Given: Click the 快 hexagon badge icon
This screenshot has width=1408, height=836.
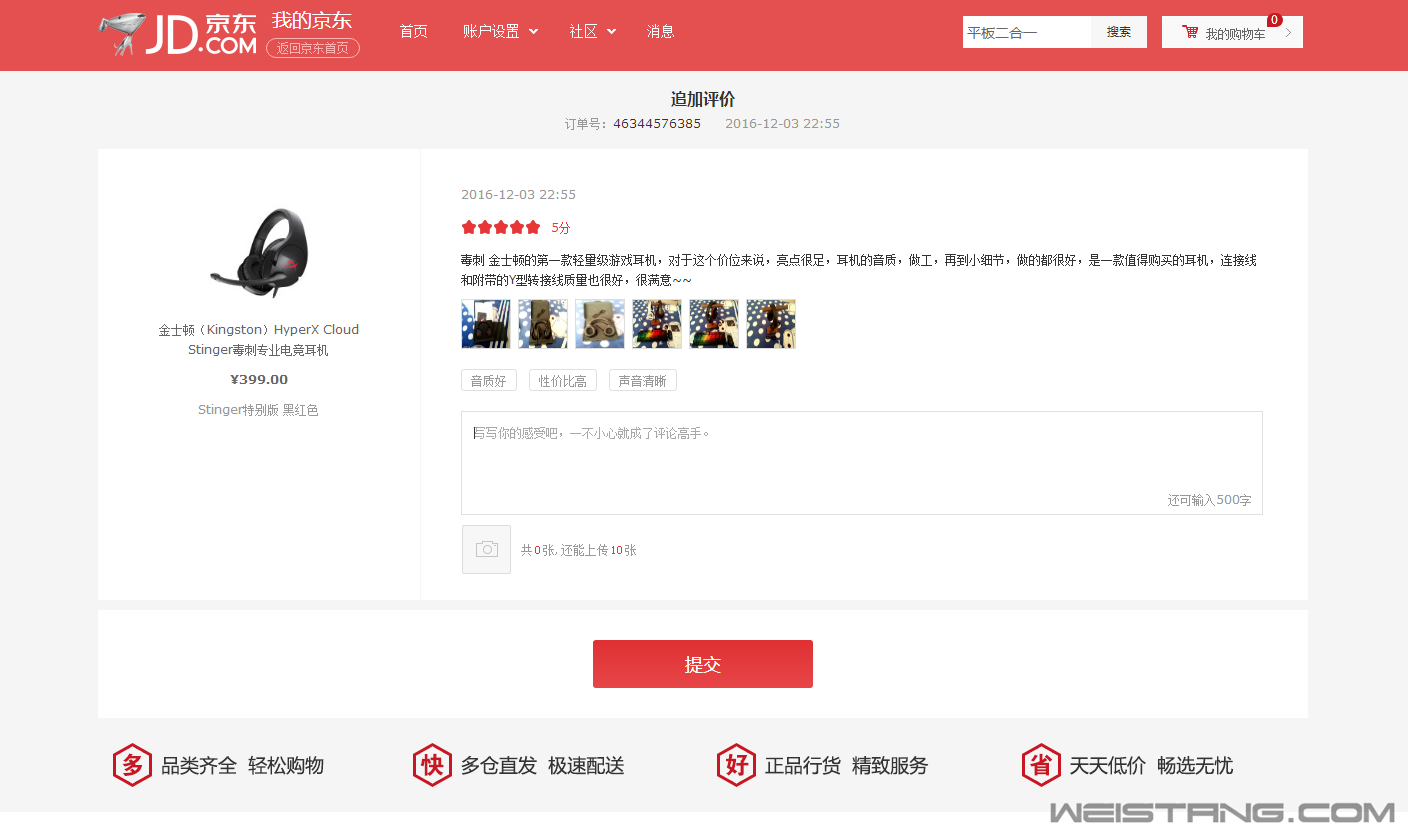Looking at the screenshot, I should coord(432,765).
